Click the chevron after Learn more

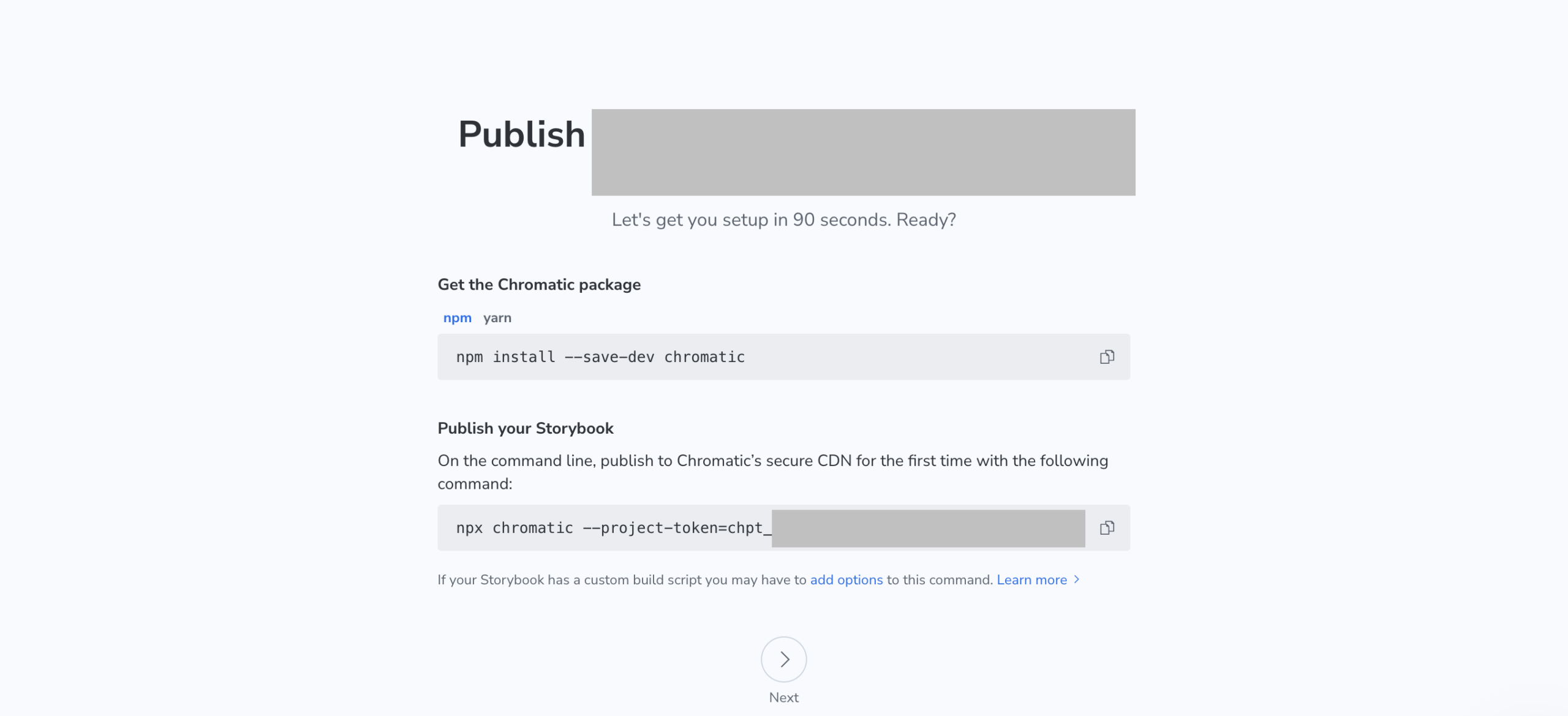1077,579
